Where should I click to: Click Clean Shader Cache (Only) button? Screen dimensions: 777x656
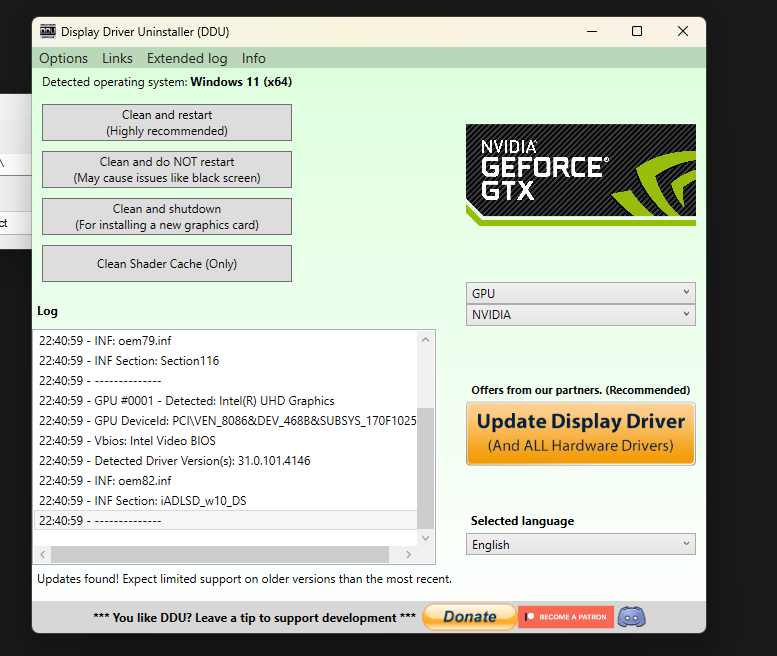click(167, 264)
